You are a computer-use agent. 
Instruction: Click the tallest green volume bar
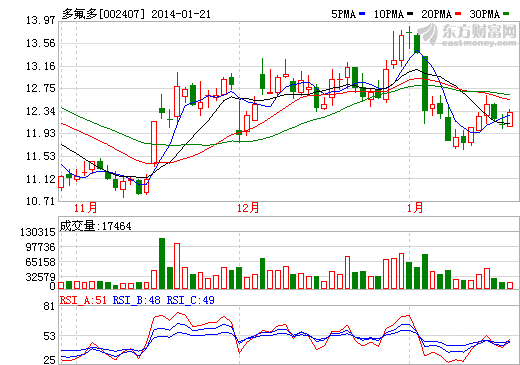click(162, 263)
